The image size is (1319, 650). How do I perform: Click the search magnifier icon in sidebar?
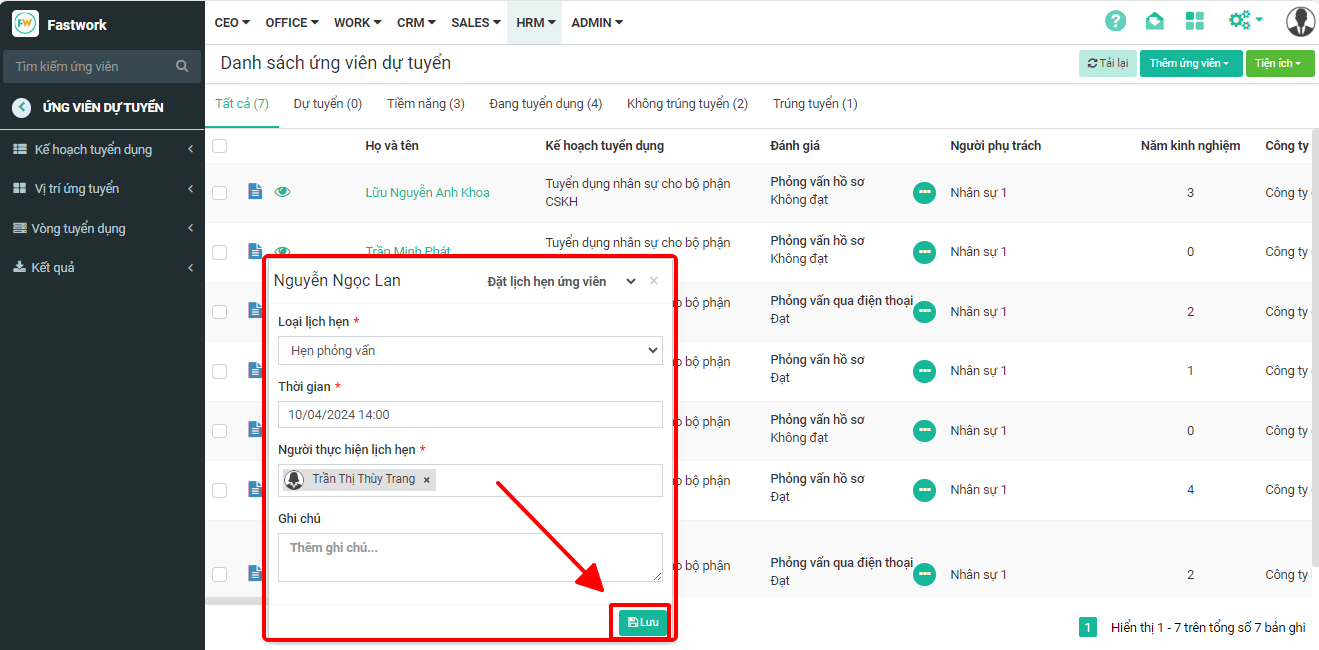click(x=182, y=66)
